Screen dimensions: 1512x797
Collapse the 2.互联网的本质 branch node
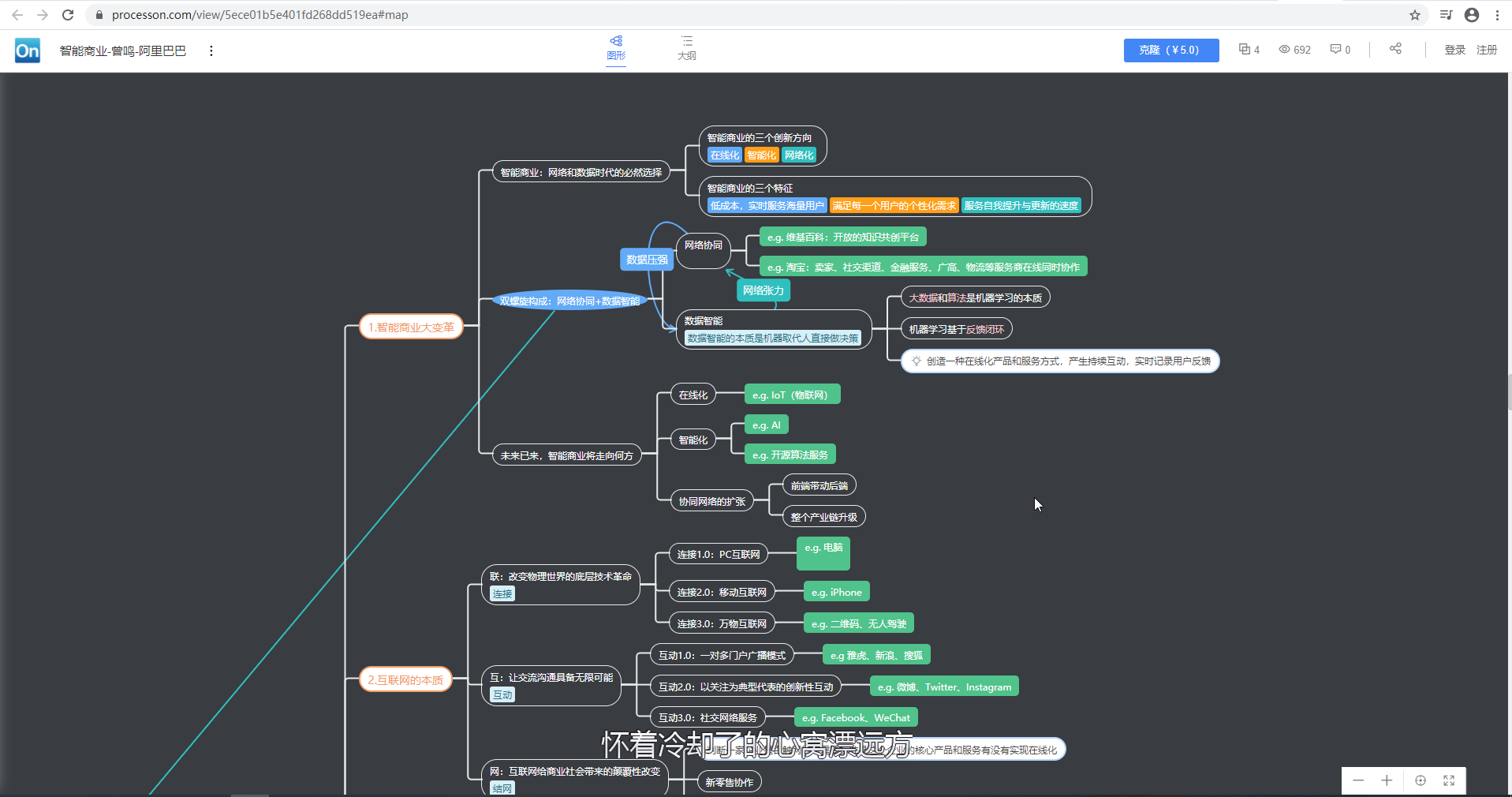click(x=405, y=679)
